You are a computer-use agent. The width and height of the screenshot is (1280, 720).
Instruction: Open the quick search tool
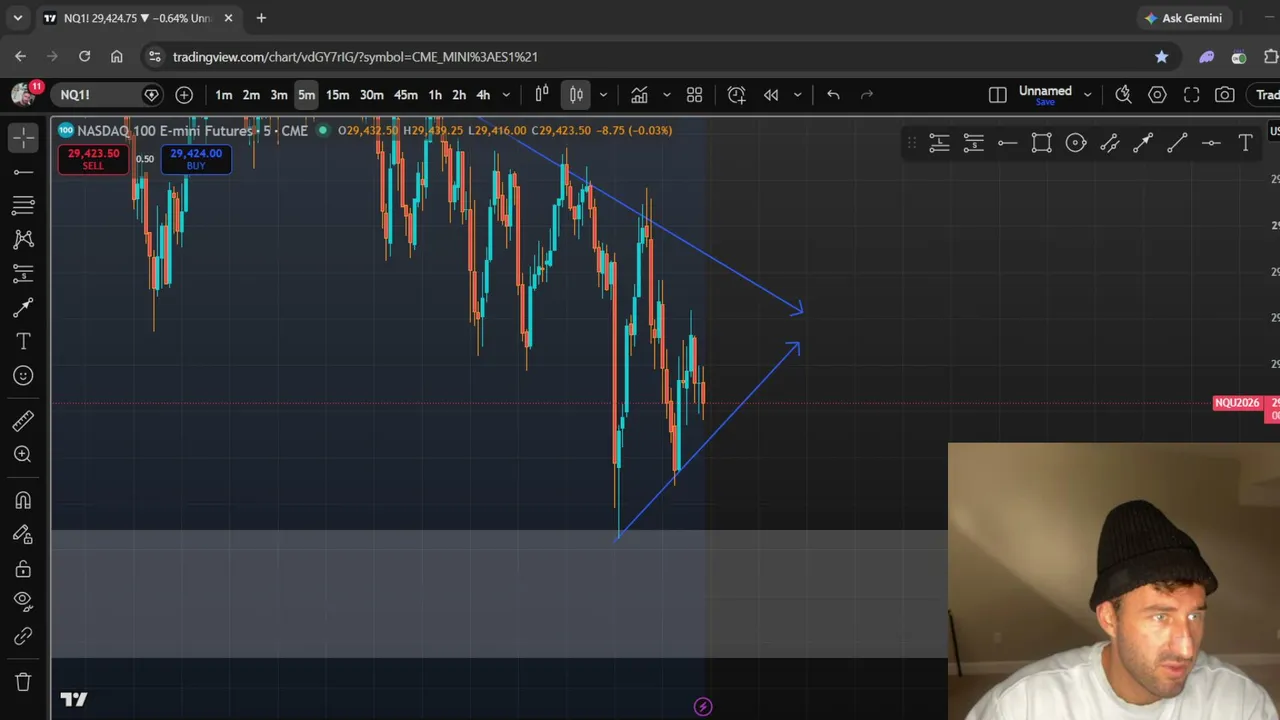1123,95
